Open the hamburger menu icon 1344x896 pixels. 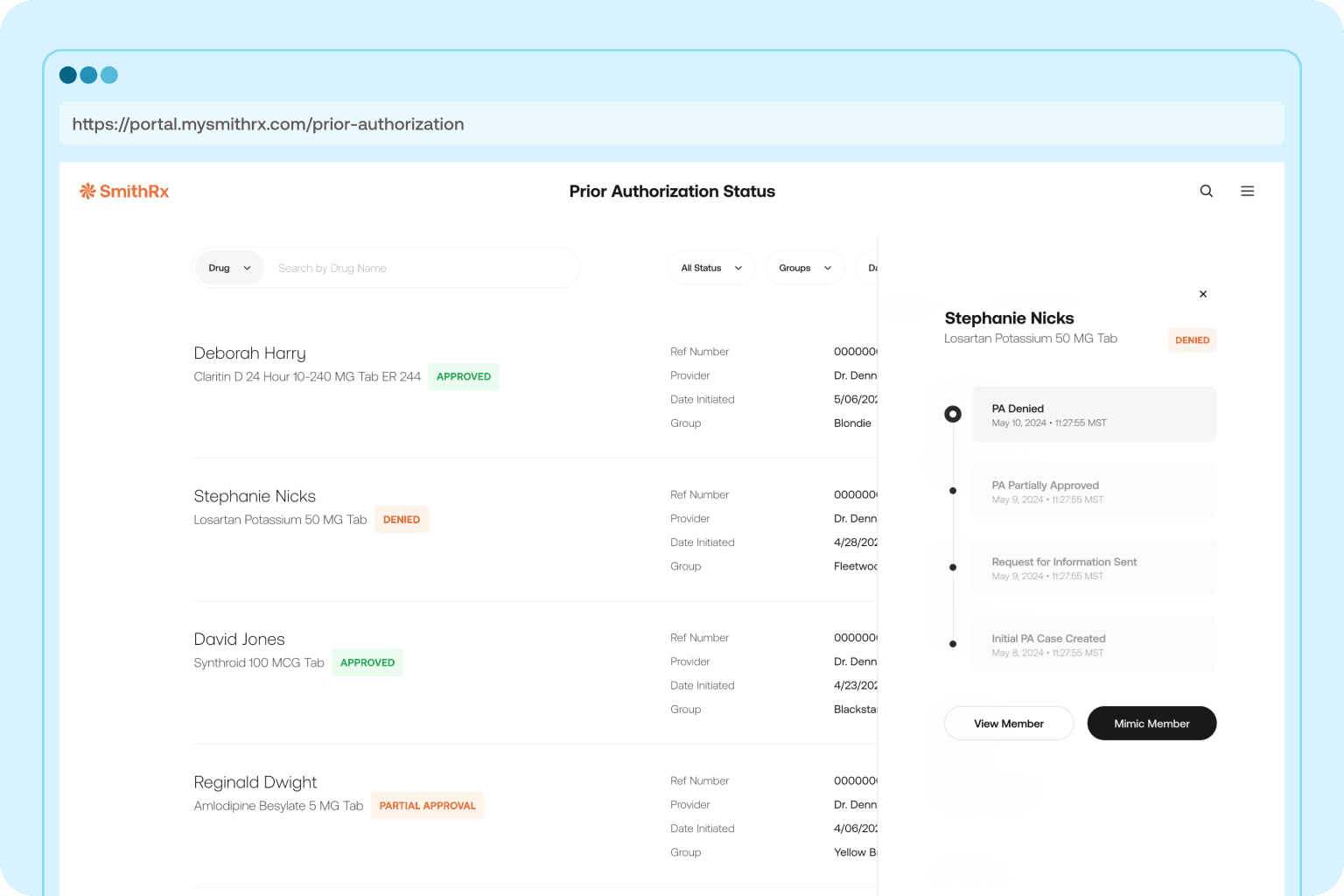click(x=1248, y=191)
